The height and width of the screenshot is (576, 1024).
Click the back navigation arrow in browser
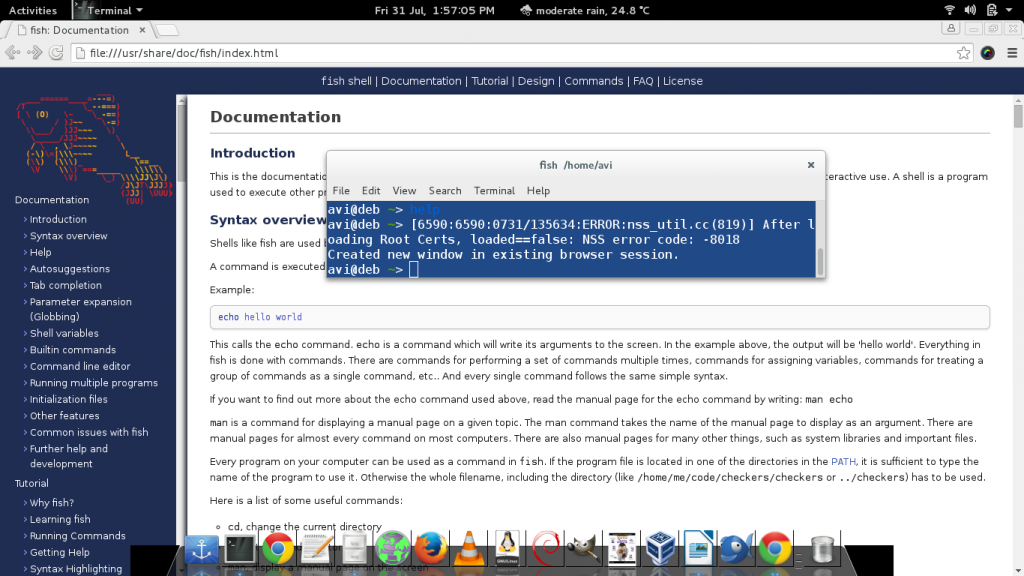[x=13, y=53]
